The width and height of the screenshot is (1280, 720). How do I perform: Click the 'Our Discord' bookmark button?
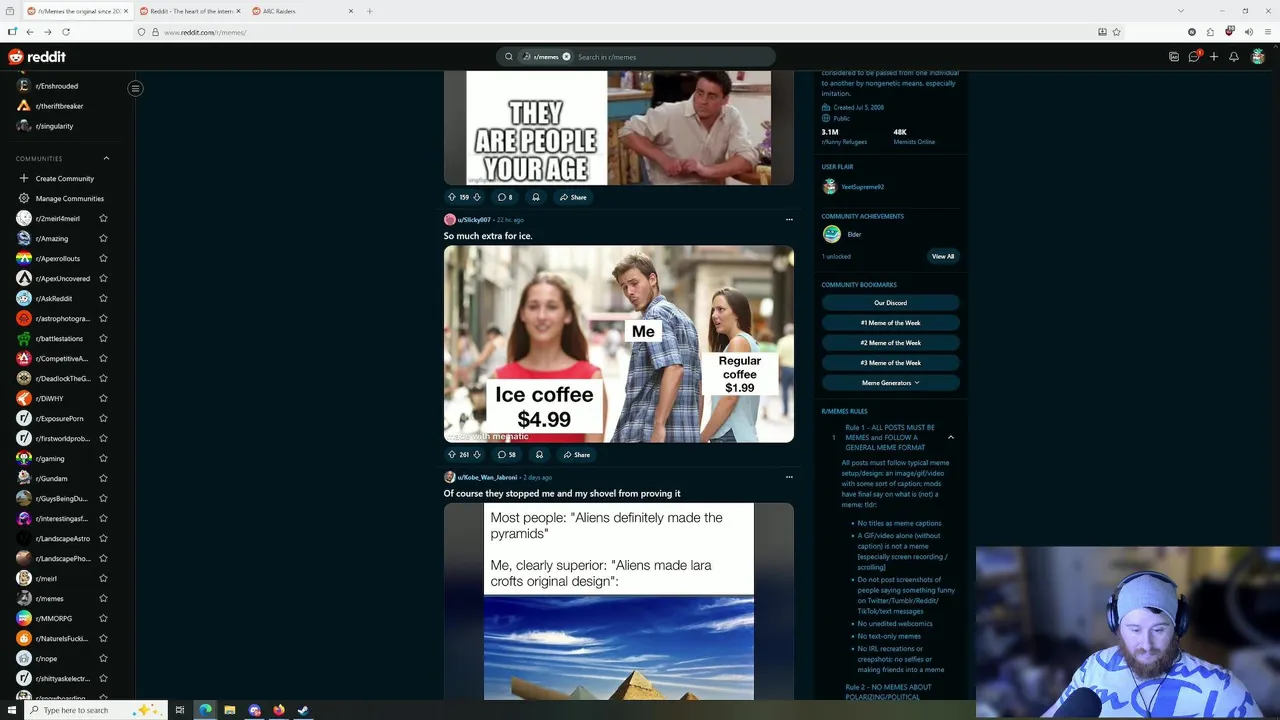(x=890, y=303)
